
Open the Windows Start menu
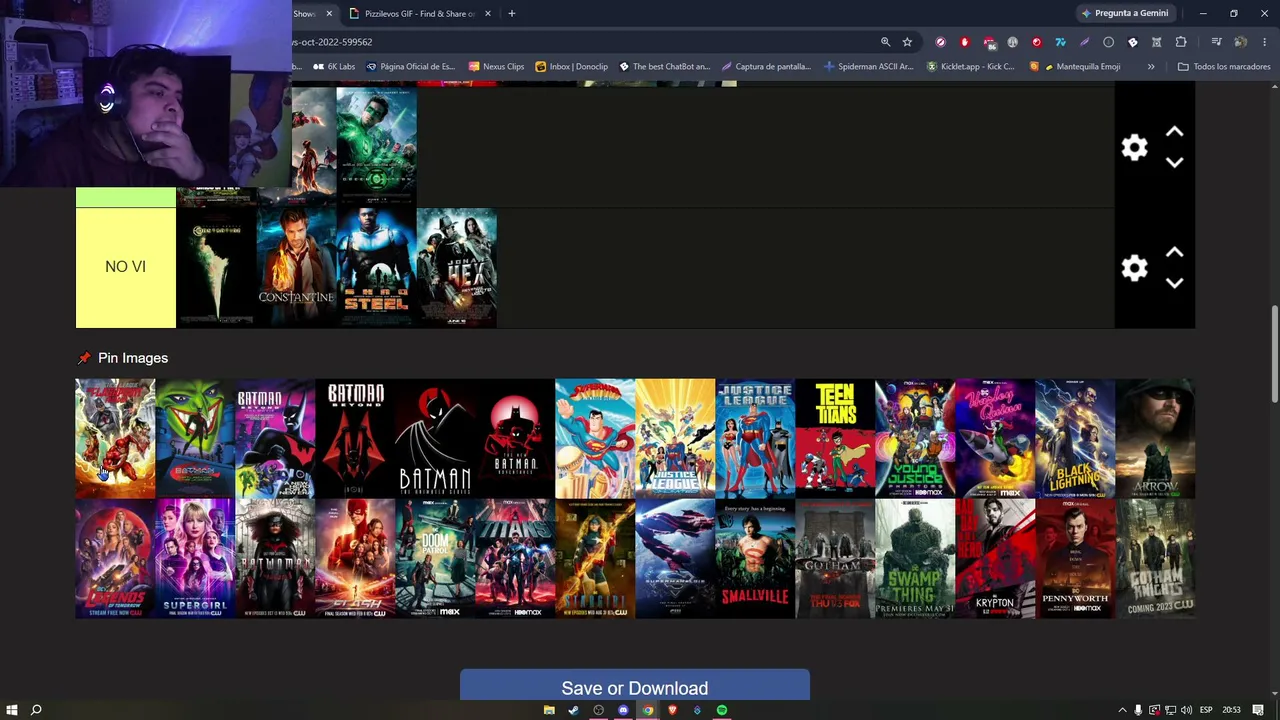click(12, 710)
